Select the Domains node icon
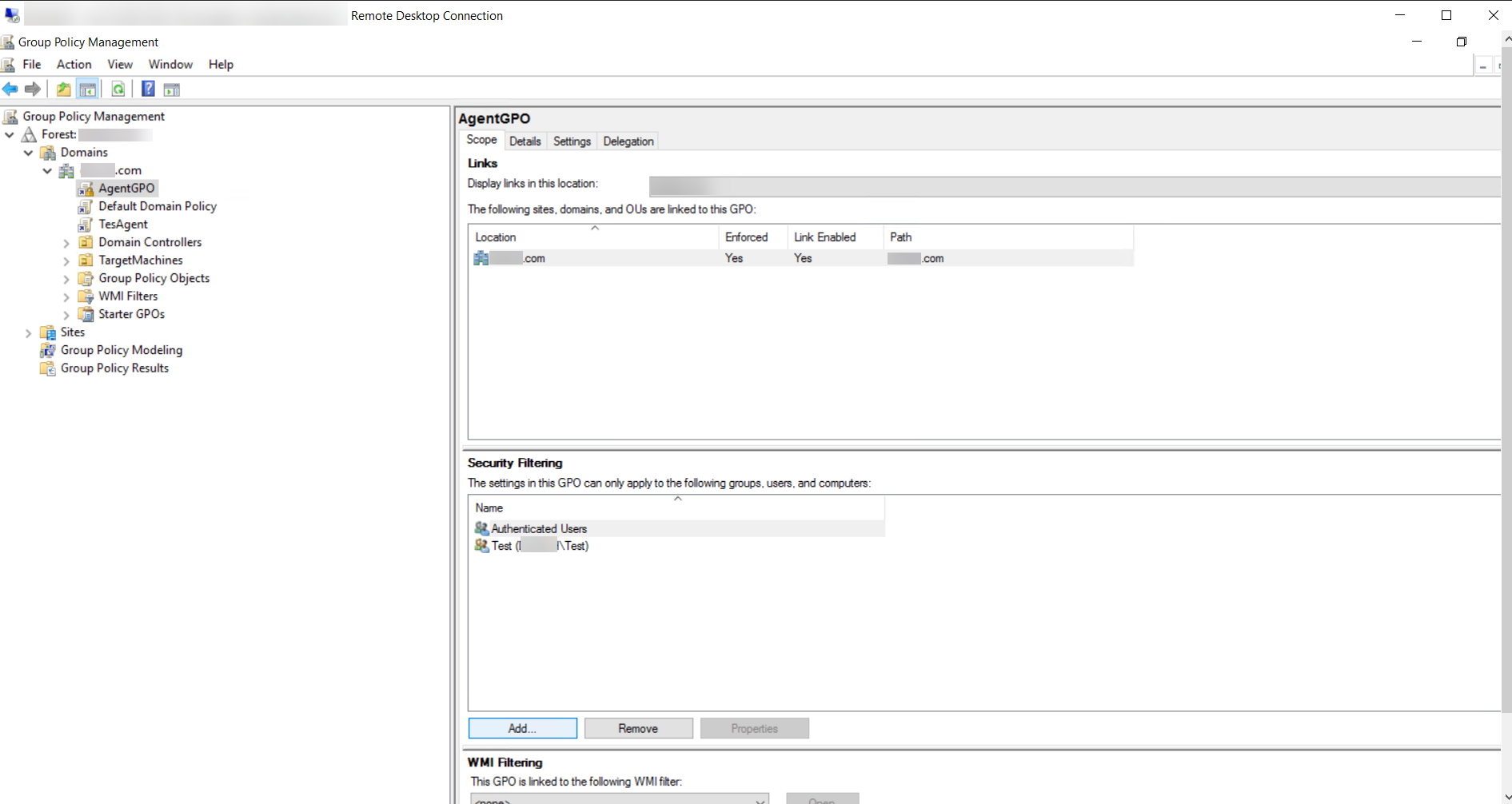This screenshot has height=804, width=1512. (49, 153)
